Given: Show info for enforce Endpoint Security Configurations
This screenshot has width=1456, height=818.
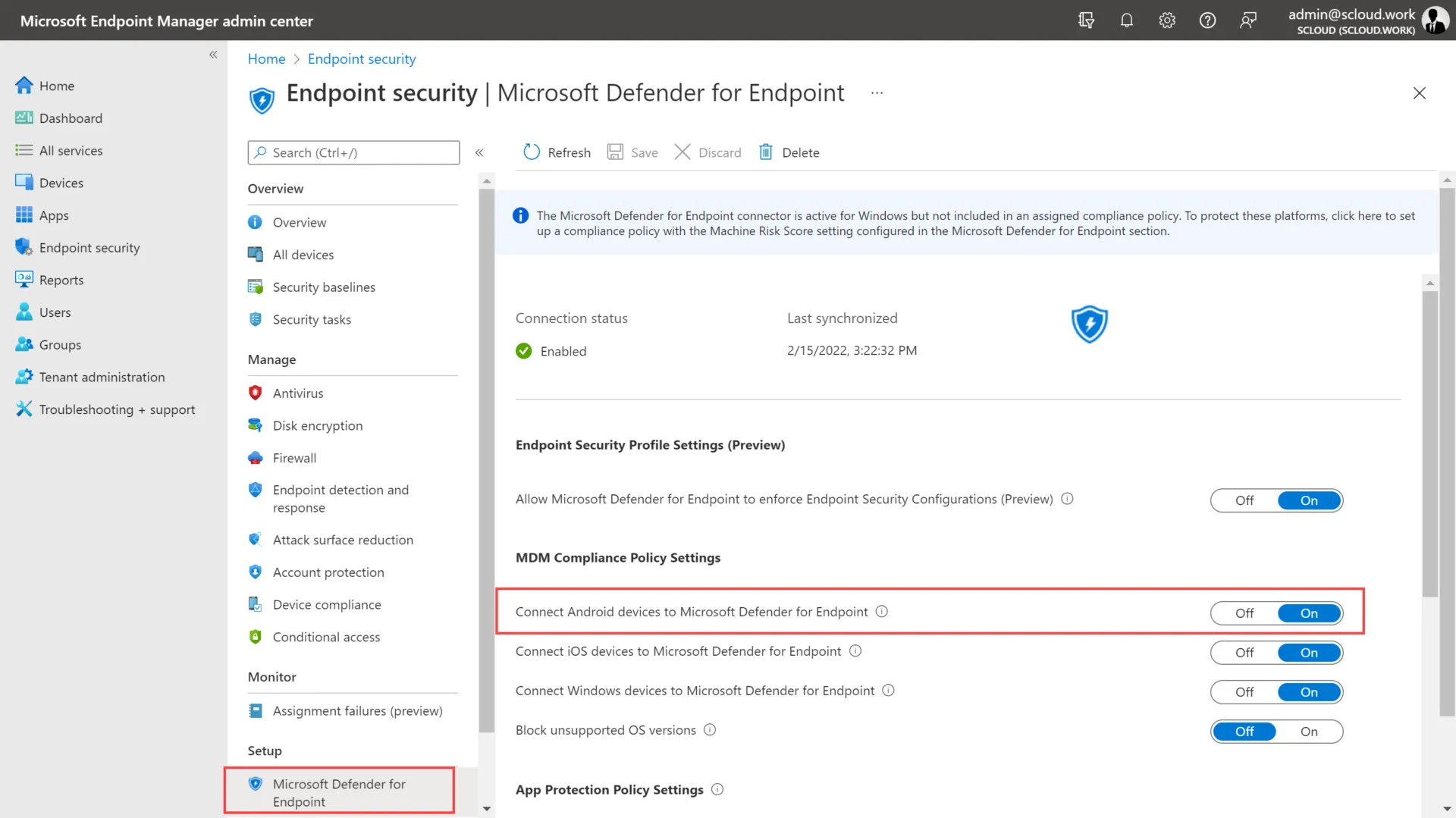Looking at the screenshot, I should tap(1067, 499).
